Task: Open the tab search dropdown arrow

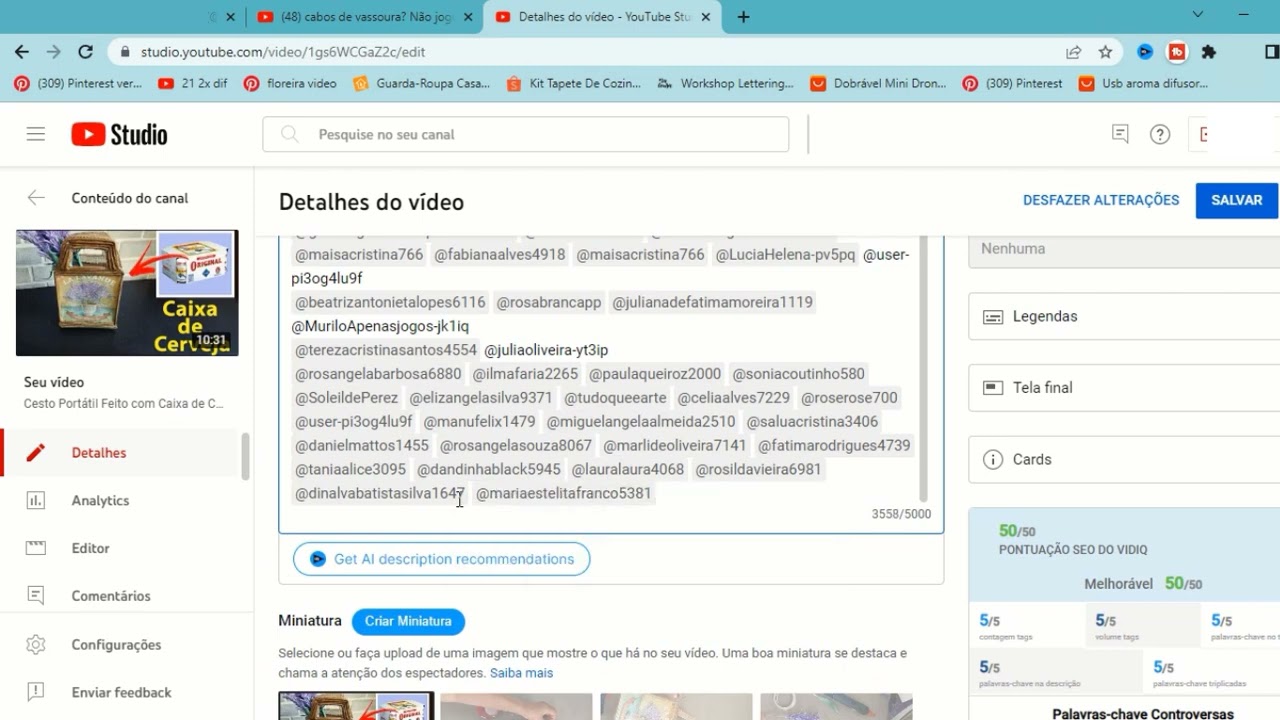Action: tap(1198, 15)
